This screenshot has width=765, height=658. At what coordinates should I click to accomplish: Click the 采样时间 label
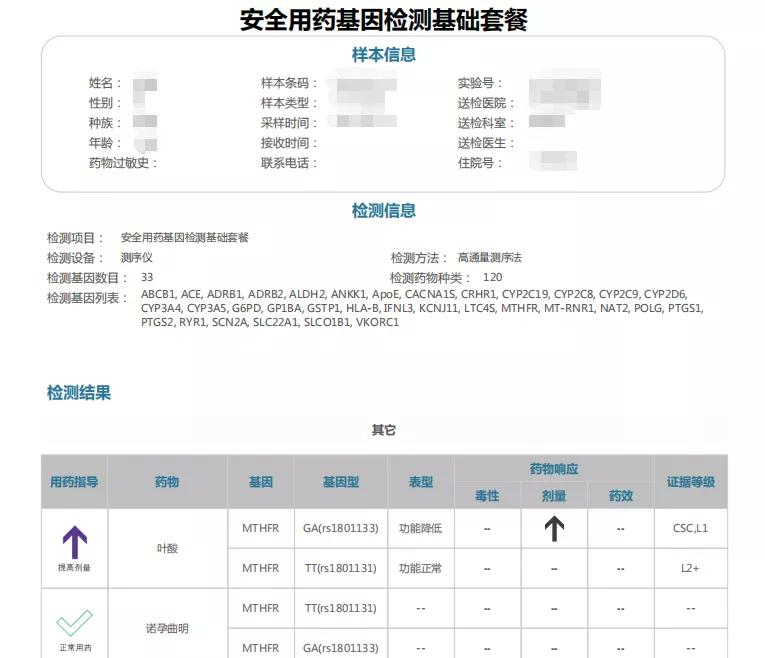pyautogui.click(x=289, y=123)
